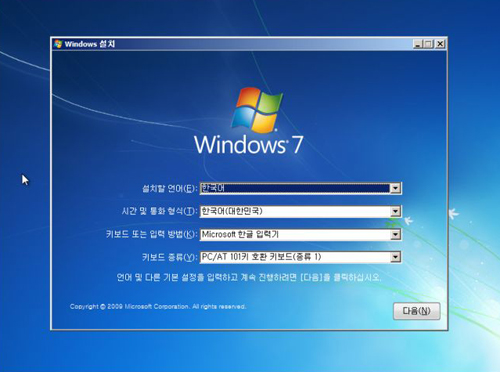Image resolution: width=500 pixels, height=372 pixels.
Task: Close the Windows 설치 window
Action: coord(440,44)
